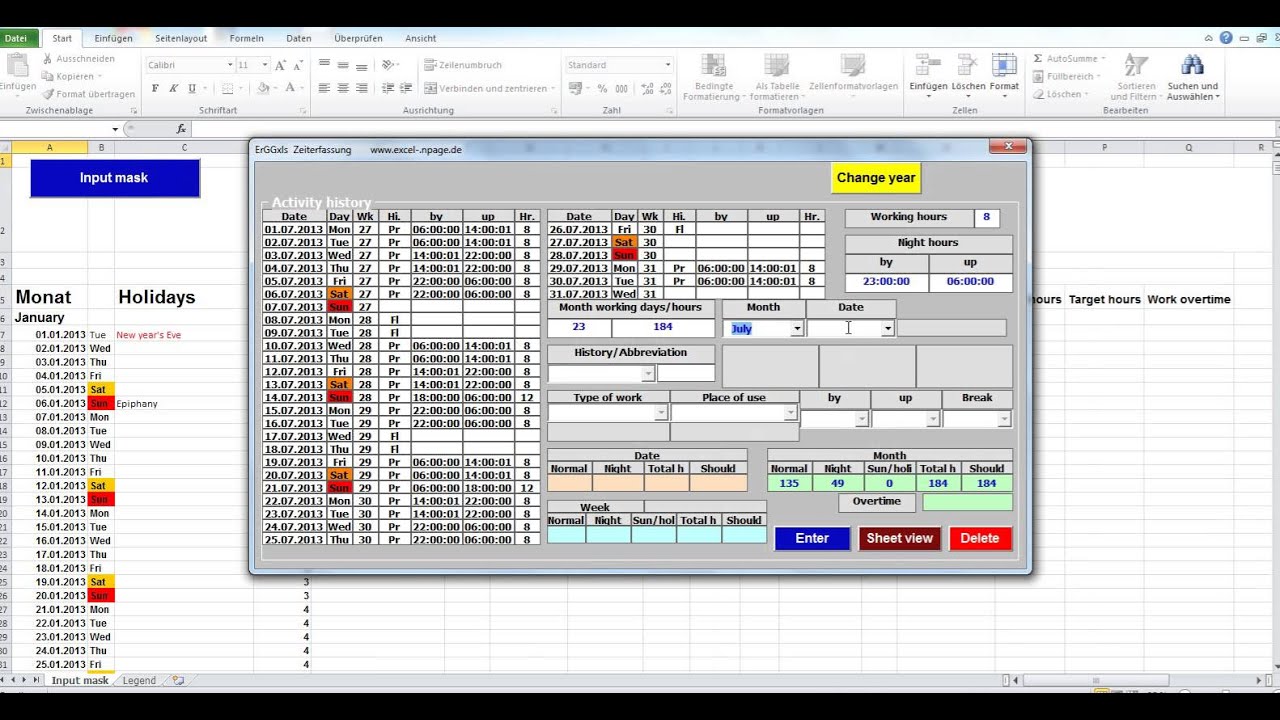Click the eraser Löschen icon in Bearbeiten

[1038, 94]
